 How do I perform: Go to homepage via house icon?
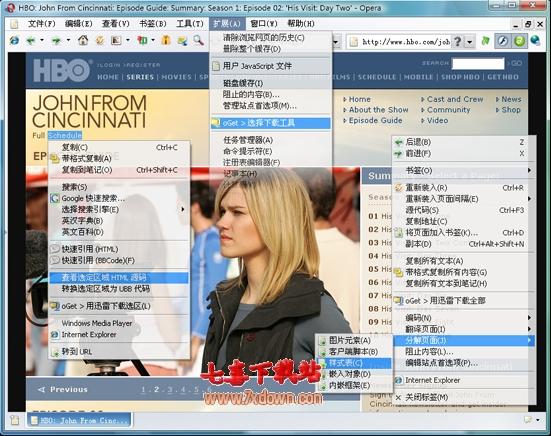pyautogui.click(x=83, y=40)
